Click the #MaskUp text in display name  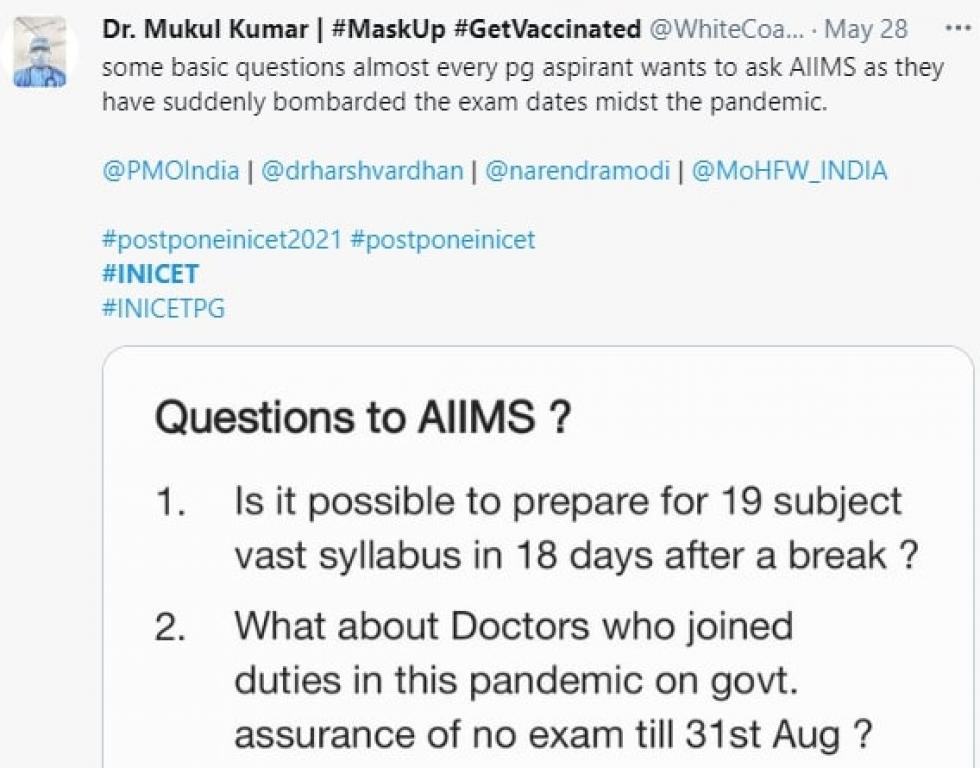388,29
